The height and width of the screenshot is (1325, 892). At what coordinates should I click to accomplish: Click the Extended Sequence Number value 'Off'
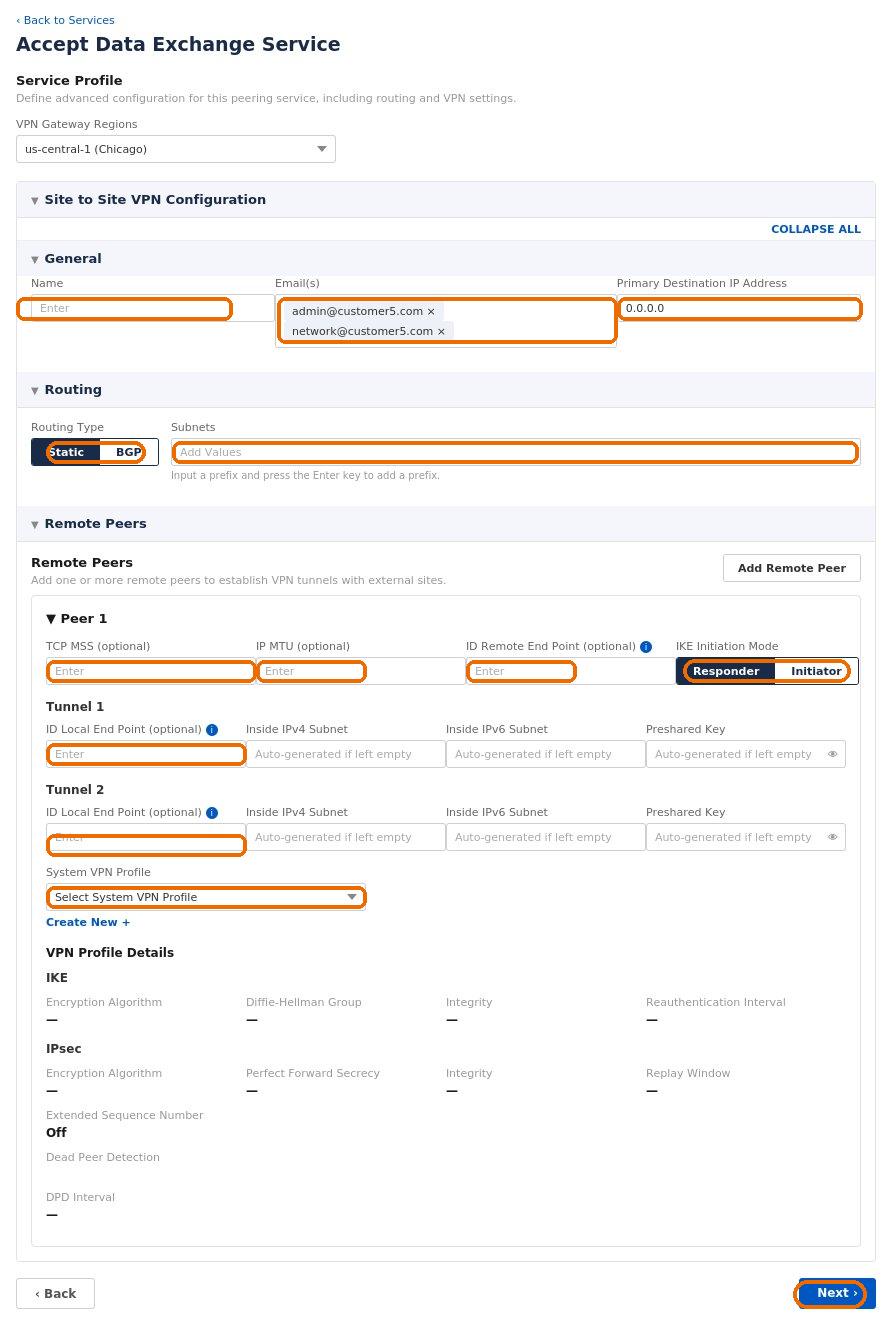pos(56,1133)
